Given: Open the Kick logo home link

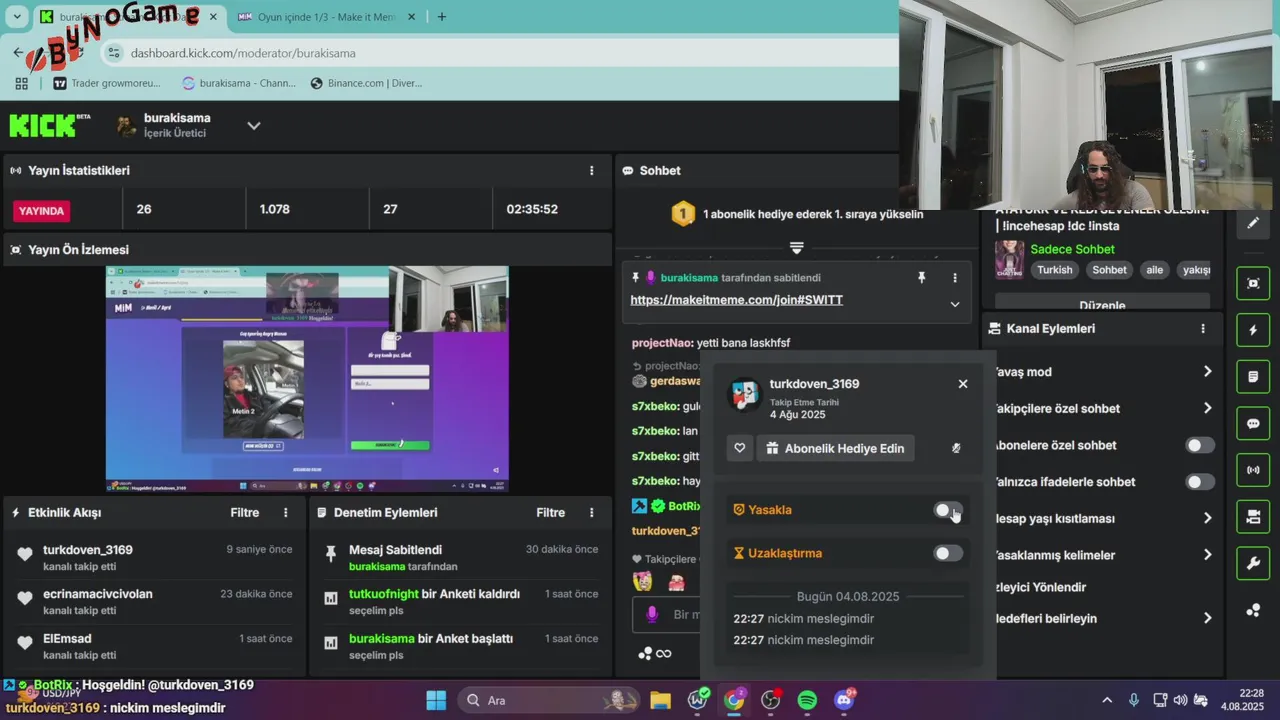Looking at the screenshot, I should coord(48,125).
